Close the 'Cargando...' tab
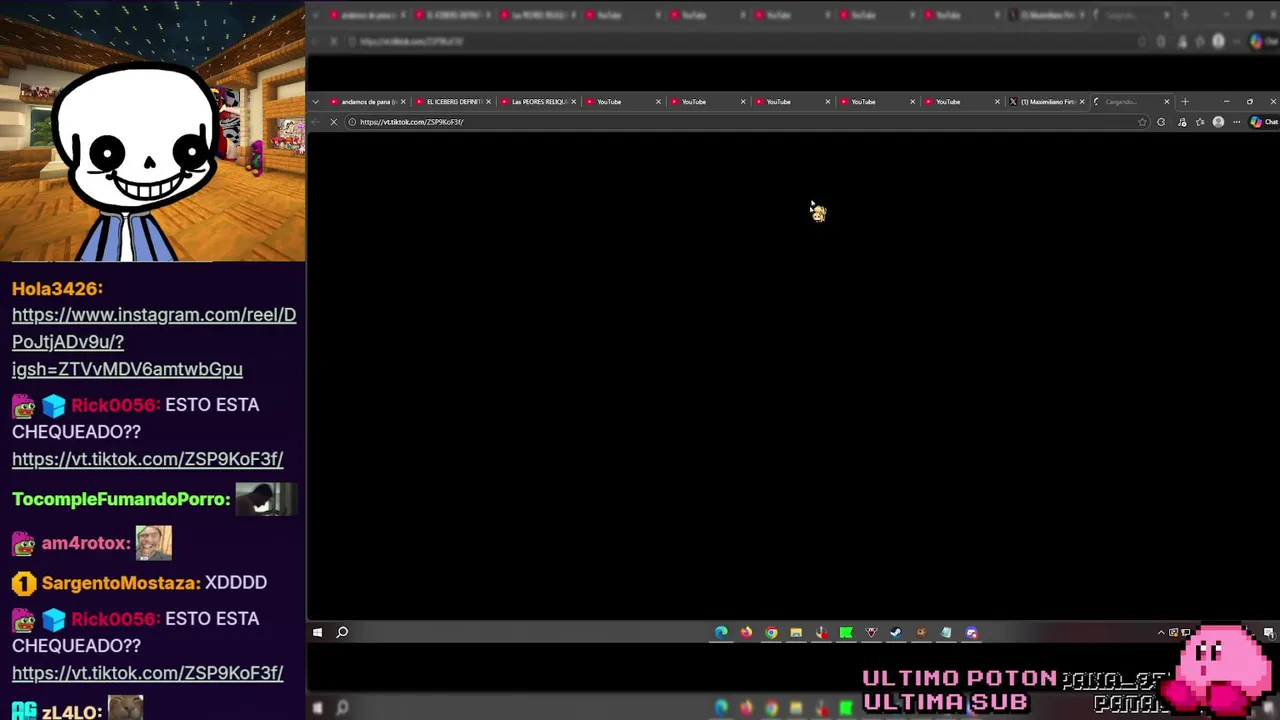This screenshot has width=1280, height=720. pyautogui.click(x=1166, y=101)
